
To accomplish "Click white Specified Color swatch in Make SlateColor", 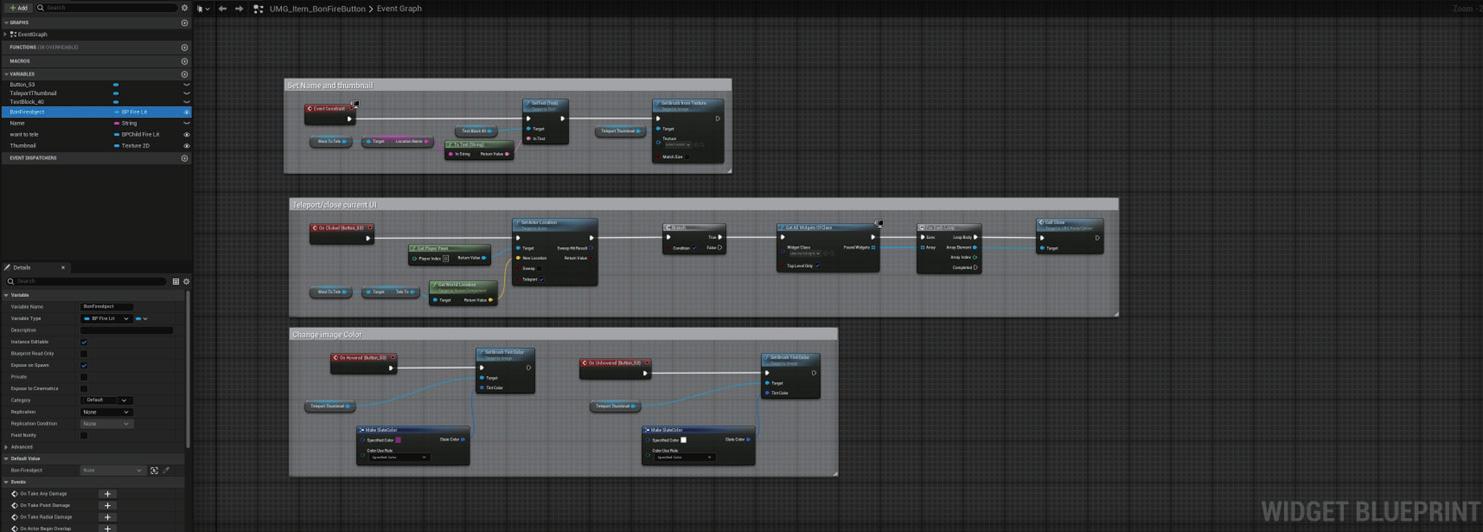I will 683,440.
